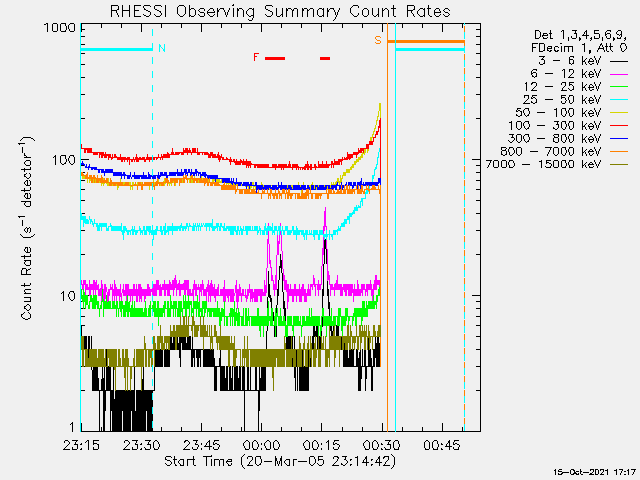
Task: Select the 25 - 50 keV legend label
Action: [562, 100]
